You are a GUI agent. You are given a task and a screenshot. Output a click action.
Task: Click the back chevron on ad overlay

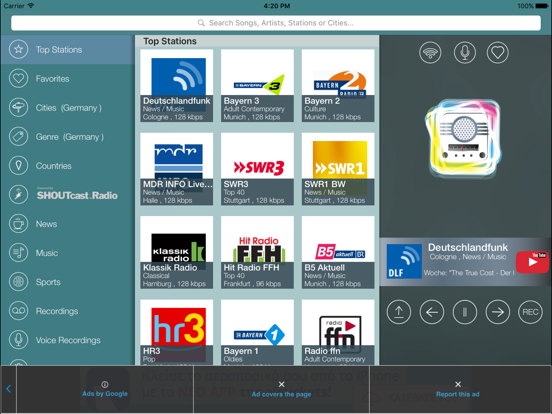click(x=8, y=389)
